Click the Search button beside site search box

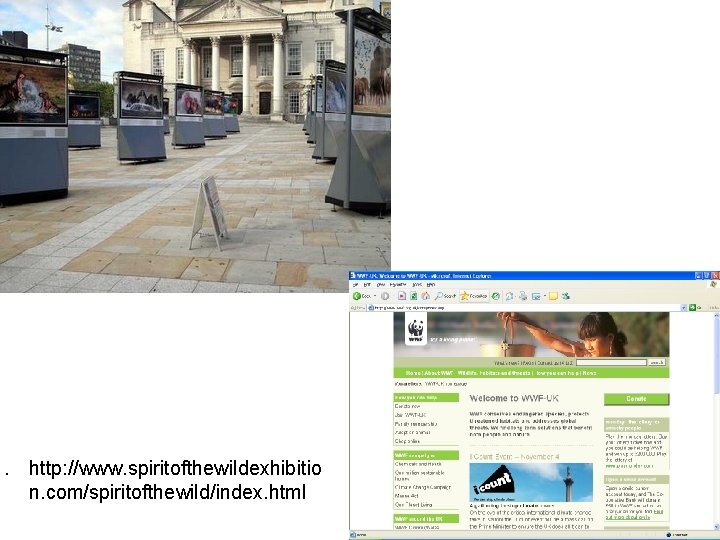(657, 363)
